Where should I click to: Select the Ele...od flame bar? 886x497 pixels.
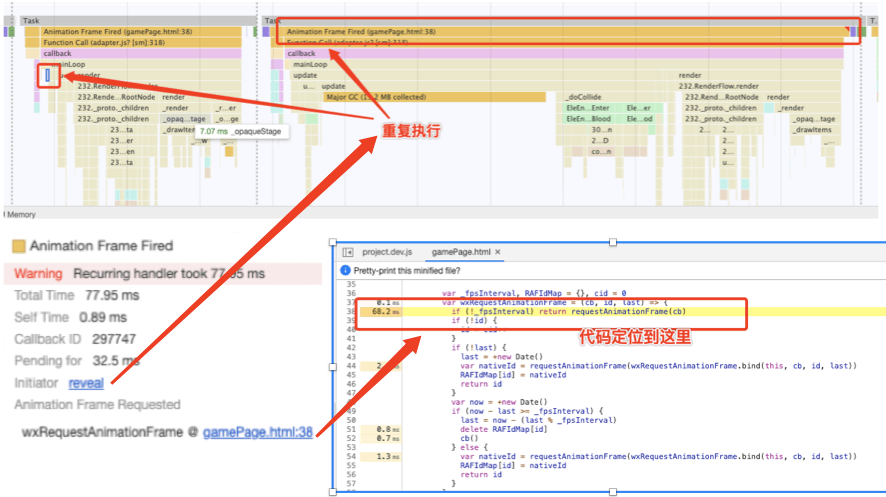[639, 119]
